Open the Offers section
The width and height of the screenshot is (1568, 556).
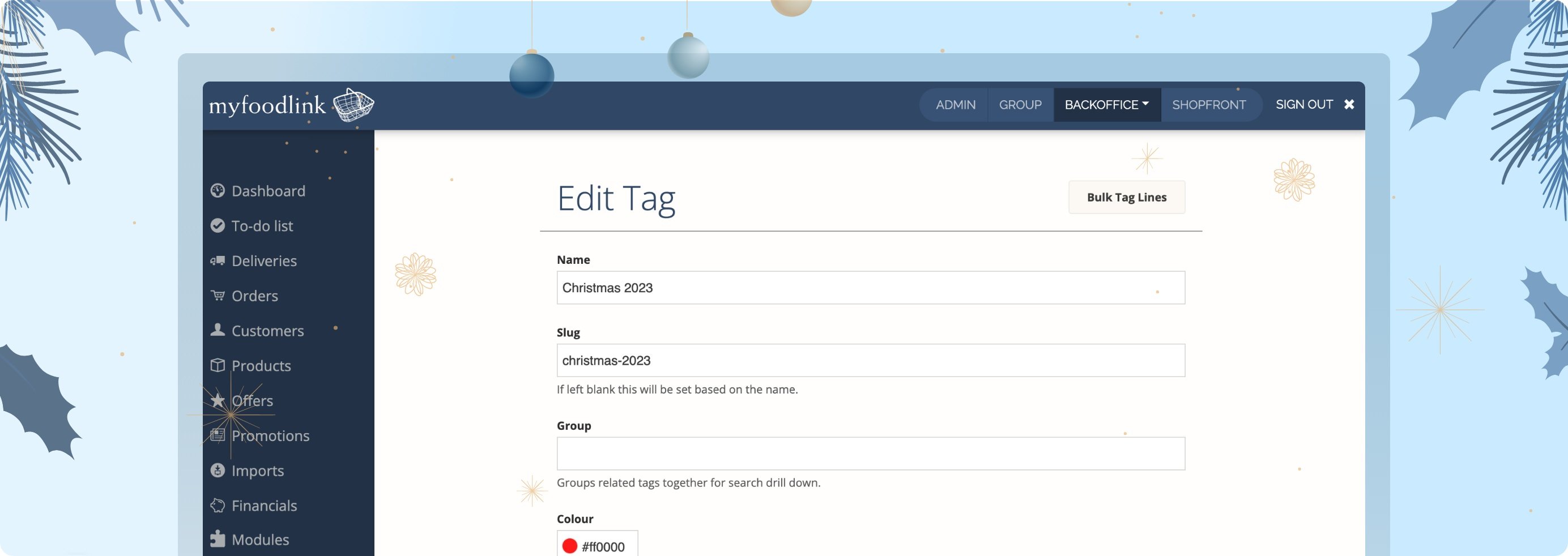click(x=252, y=401)
